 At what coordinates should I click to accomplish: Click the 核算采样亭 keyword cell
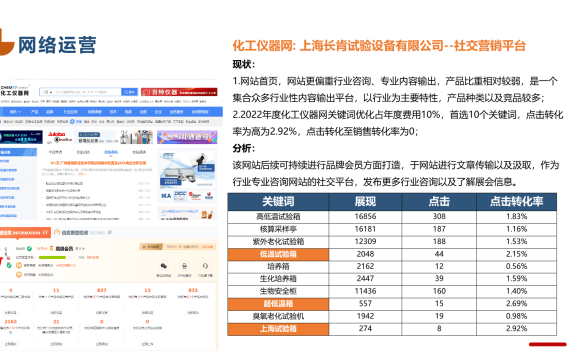(278, 229)
